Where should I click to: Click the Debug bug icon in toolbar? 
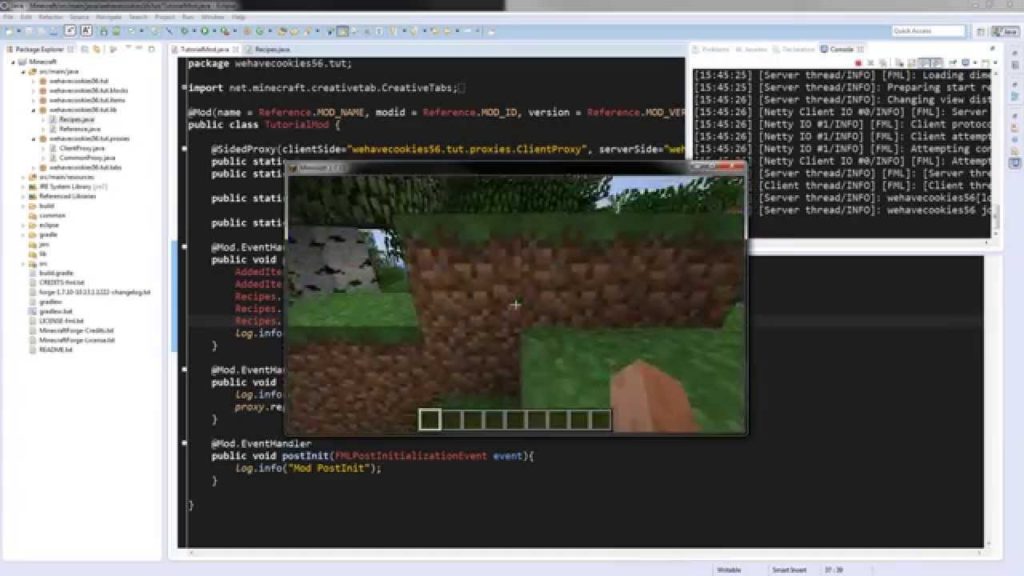[x=184, y=31]
